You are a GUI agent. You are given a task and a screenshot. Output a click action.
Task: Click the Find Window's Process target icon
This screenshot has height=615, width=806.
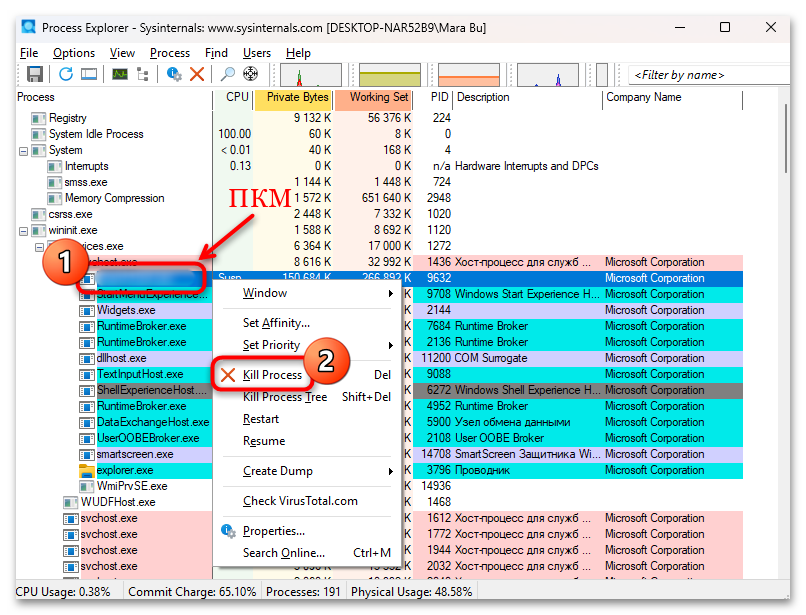(250, 74)
